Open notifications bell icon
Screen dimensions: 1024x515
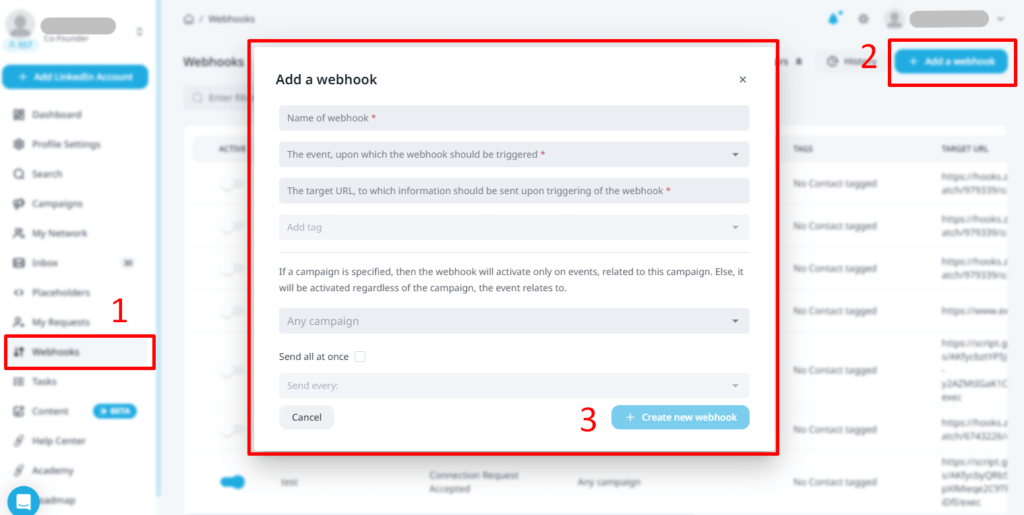click(x=834, y=19)
